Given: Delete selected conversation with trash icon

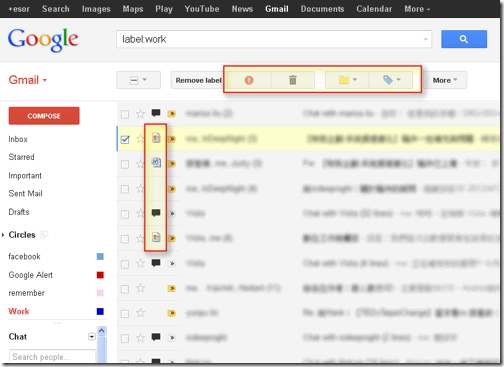Looking at the screenshot, I should click(293, 80).
